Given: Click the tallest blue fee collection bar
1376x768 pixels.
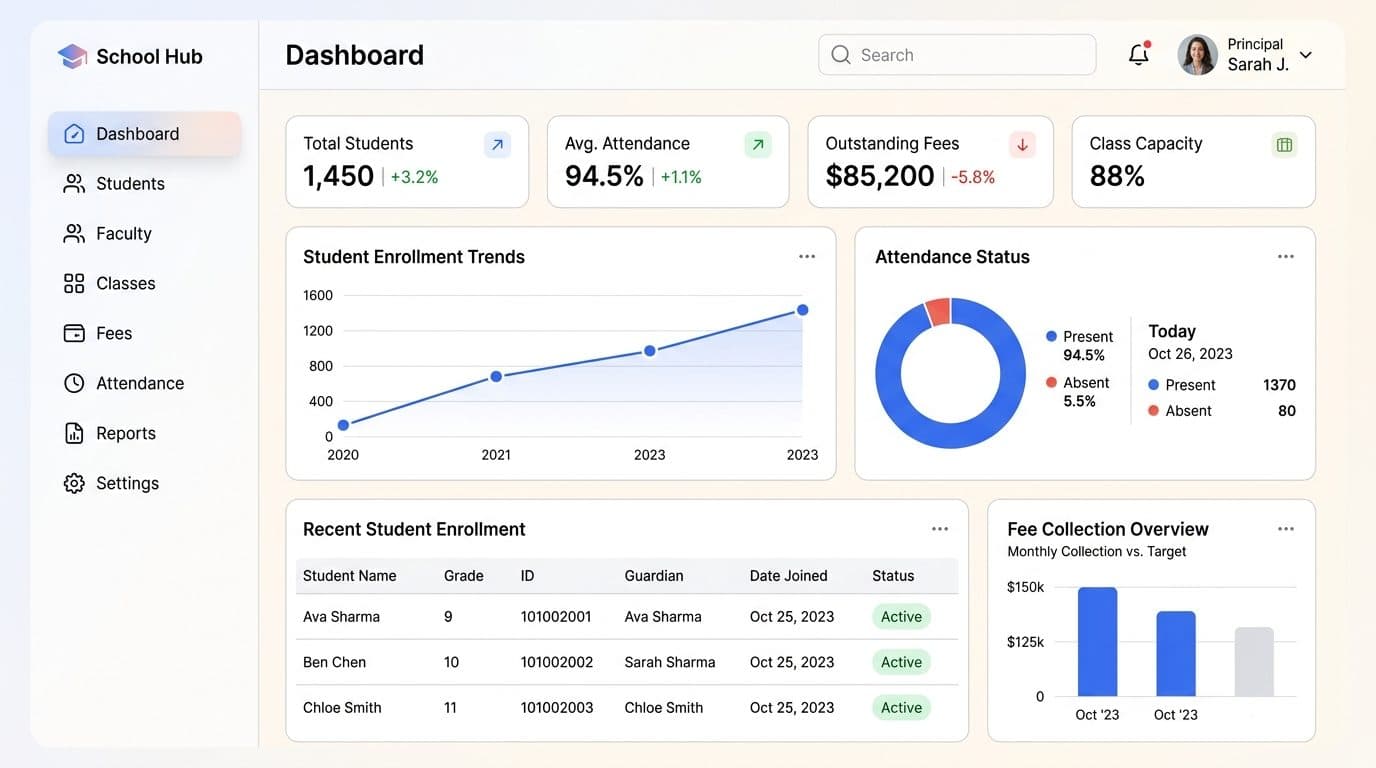Looking at the screenshot, I should coord(1097,642).
